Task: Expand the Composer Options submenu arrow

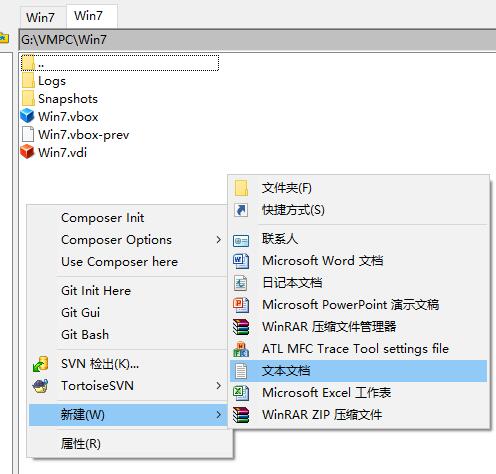Action: click(219, 240)
